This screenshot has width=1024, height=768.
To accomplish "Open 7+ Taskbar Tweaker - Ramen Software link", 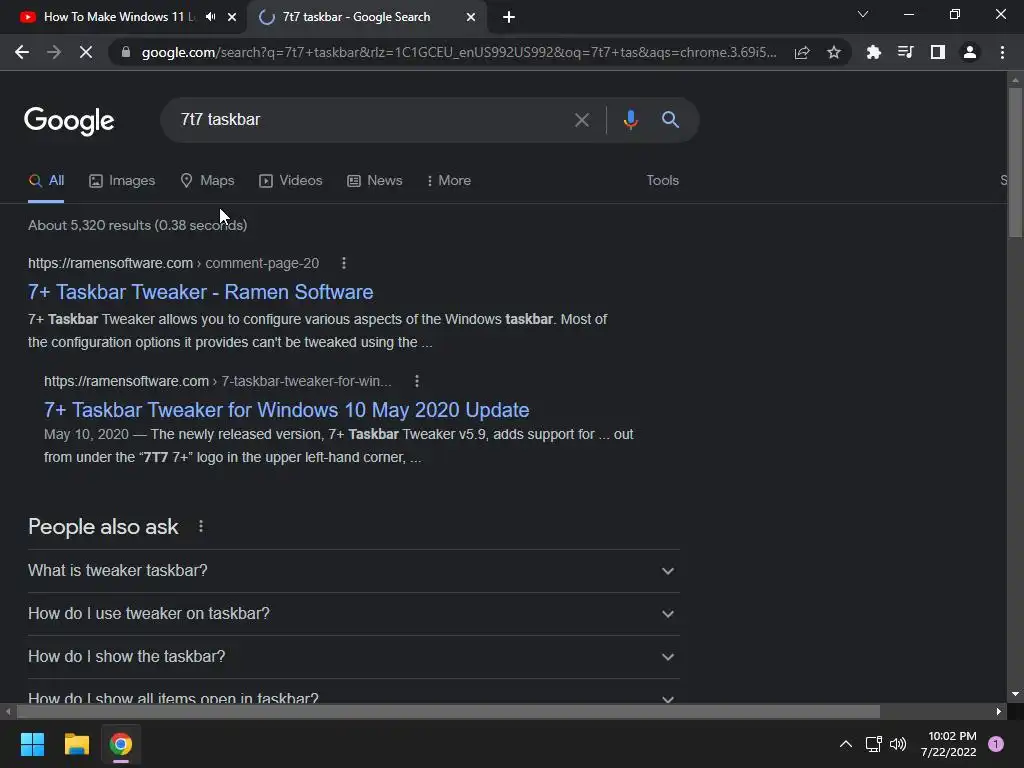I will 200,292.
